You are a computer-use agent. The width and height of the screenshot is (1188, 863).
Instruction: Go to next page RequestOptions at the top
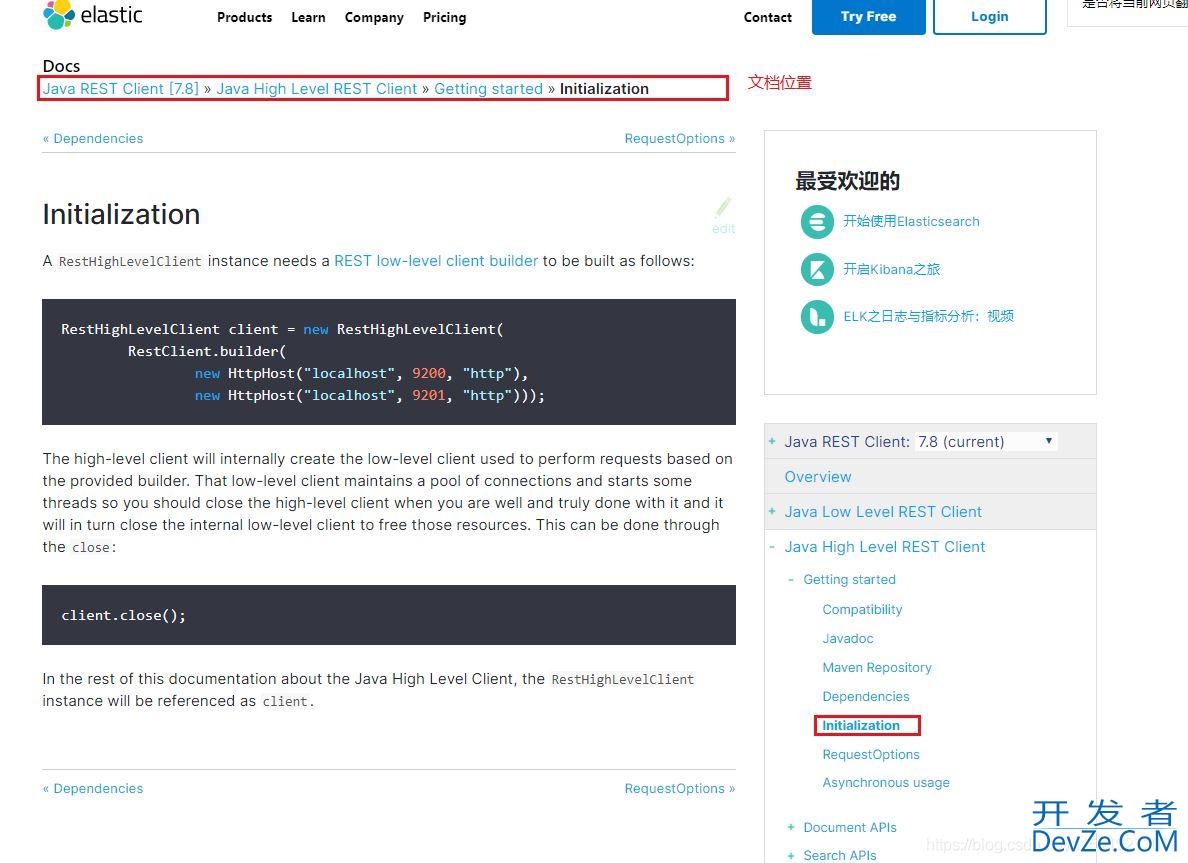point(680,139)
